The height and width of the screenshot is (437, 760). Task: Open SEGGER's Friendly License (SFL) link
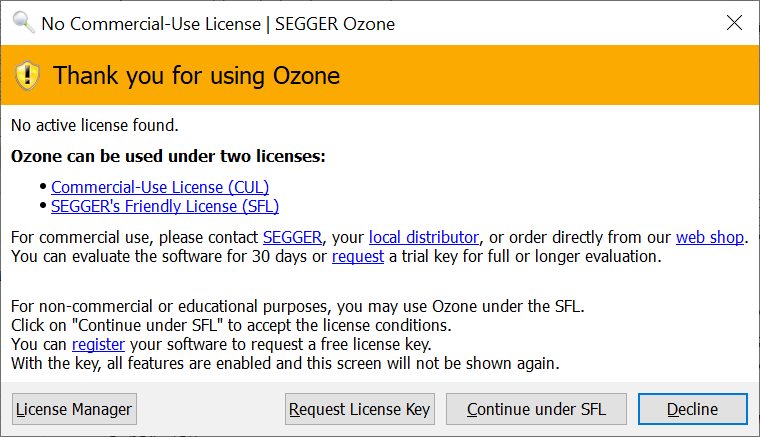165,207
